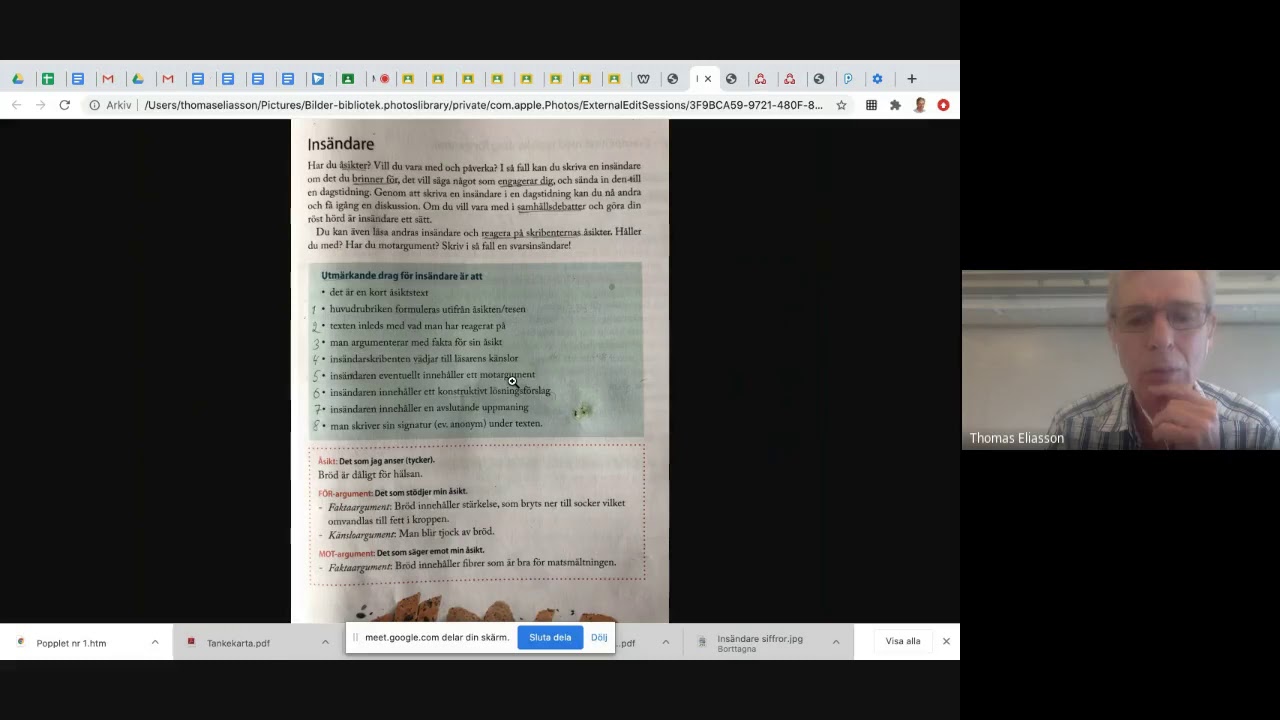Click the line 'man skriver sin signatur' under texten
1280x720 pixels.
click(436, 425)
